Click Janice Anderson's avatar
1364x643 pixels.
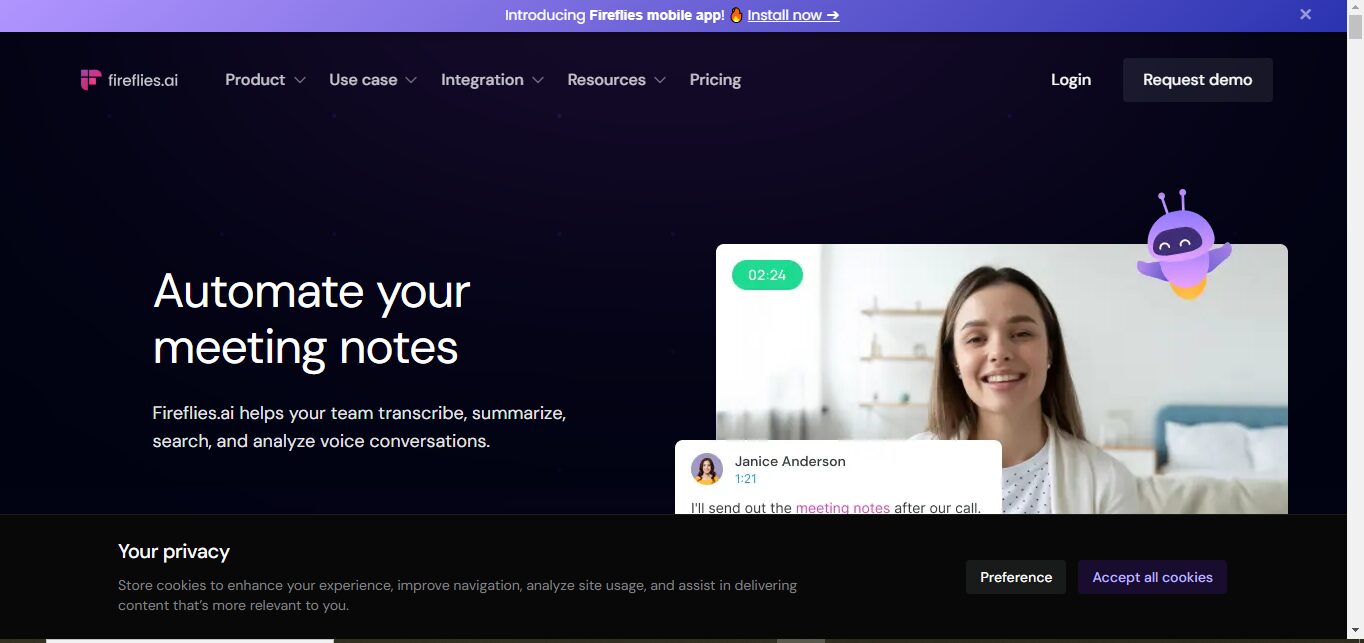point(707,469)
